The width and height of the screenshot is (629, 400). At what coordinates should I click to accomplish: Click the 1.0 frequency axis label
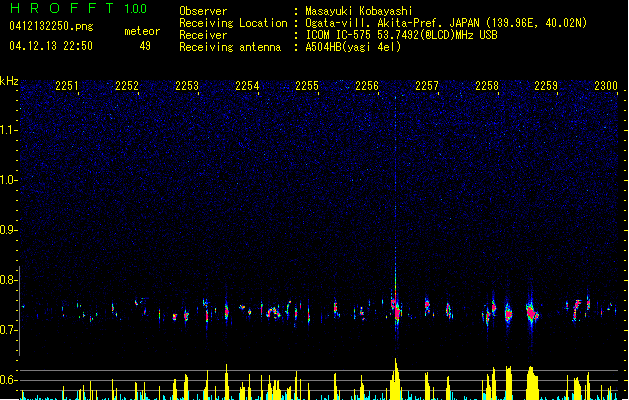click(x=8, y=180)
